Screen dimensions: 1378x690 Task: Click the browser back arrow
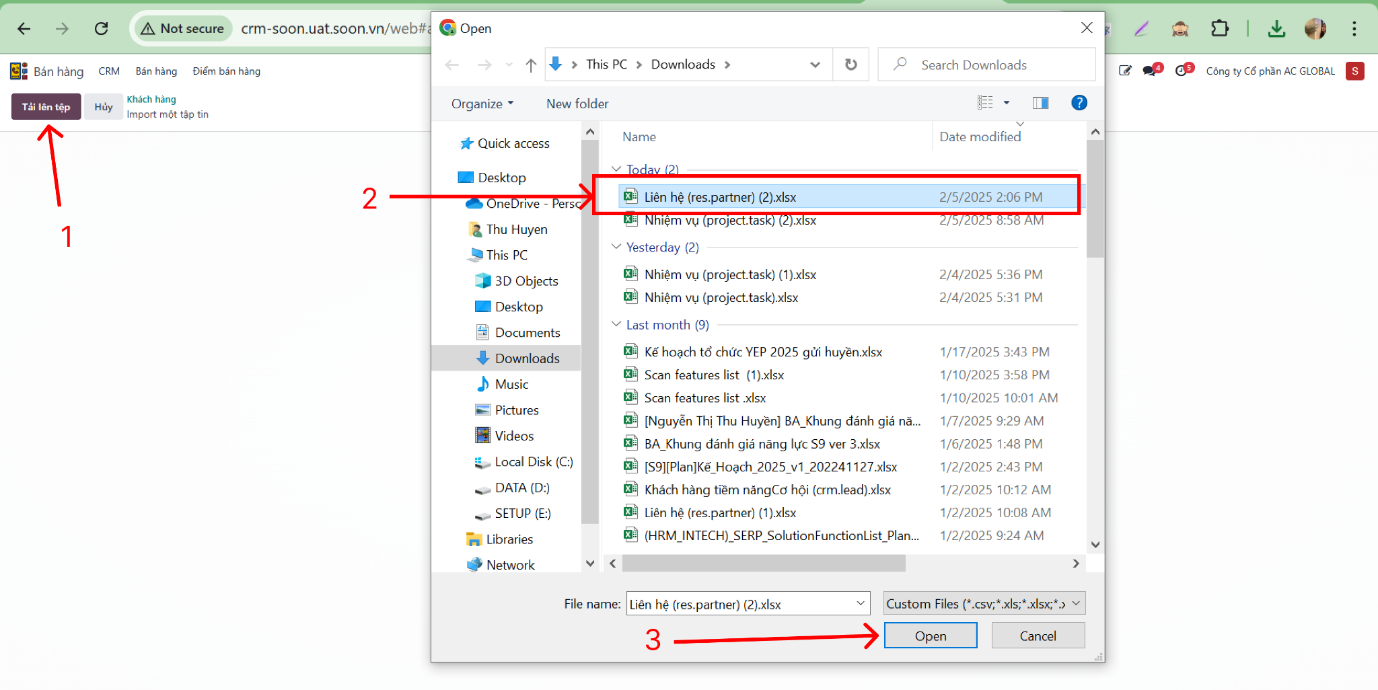point(24,29)
